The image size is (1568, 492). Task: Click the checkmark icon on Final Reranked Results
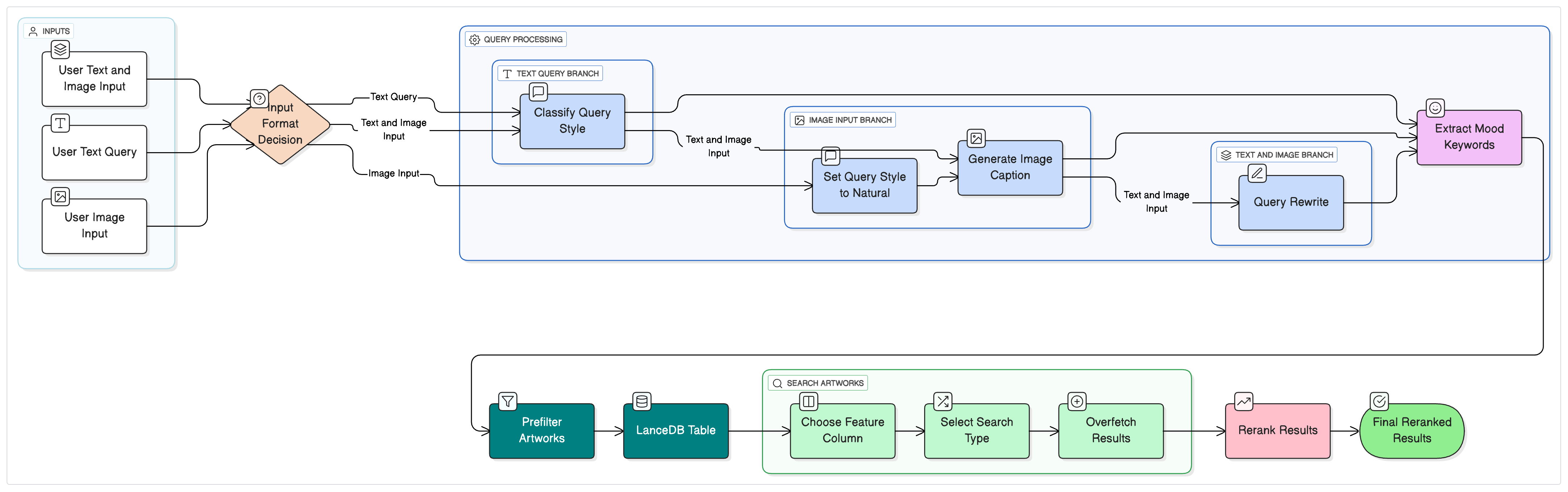click(x=1379, y=401)
